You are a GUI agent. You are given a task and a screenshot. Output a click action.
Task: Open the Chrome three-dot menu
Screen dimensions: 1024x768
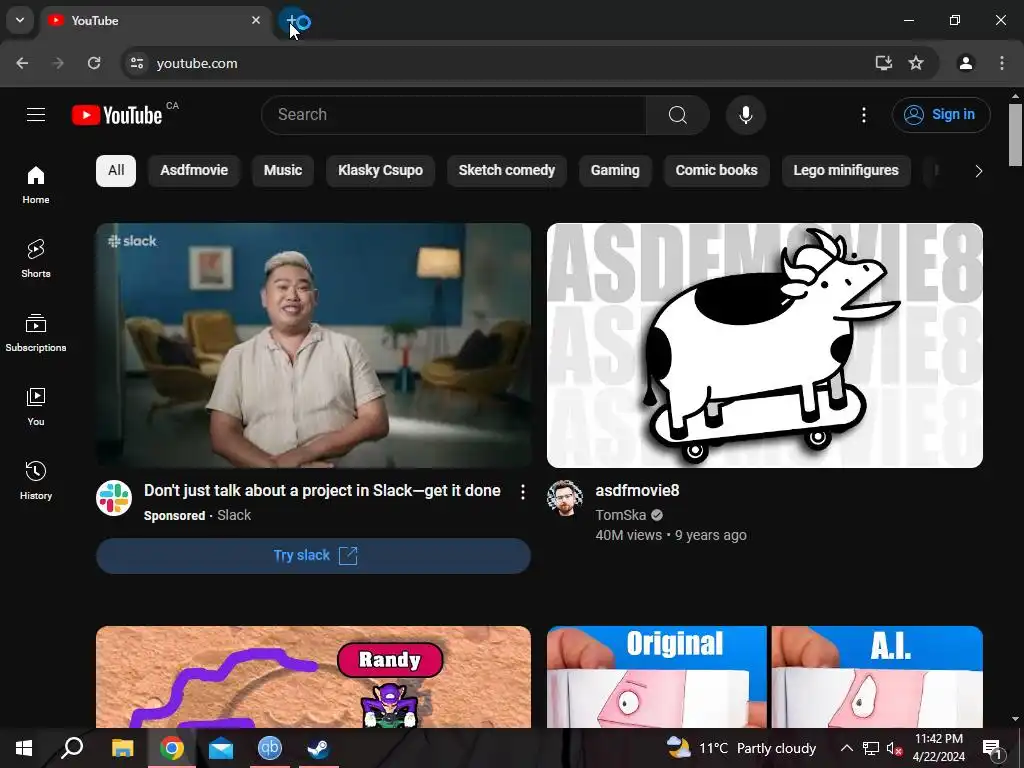[x=1002, y=63]
